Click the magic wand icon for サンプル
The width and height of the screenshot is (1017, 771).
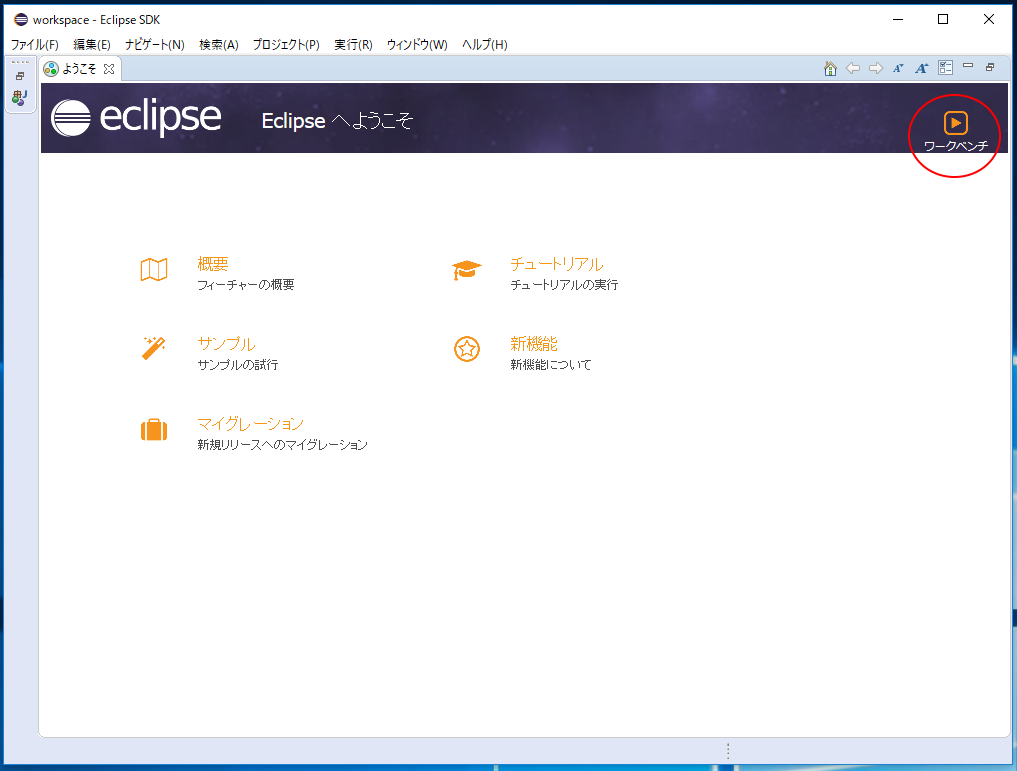pyautogui.click(x=154, y=348)
